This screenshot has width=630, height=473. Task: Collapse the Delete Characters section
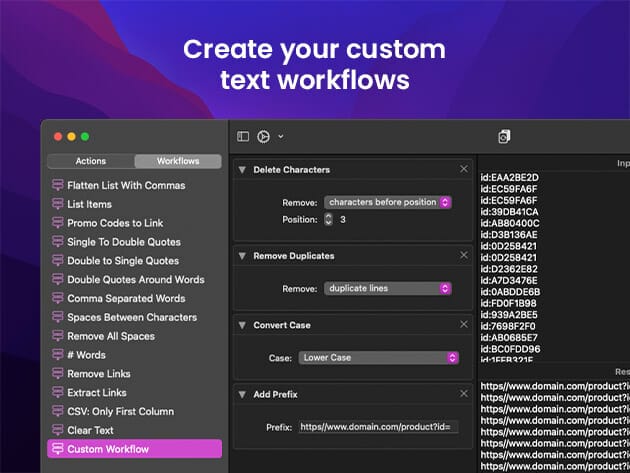(x=242, y=170)
